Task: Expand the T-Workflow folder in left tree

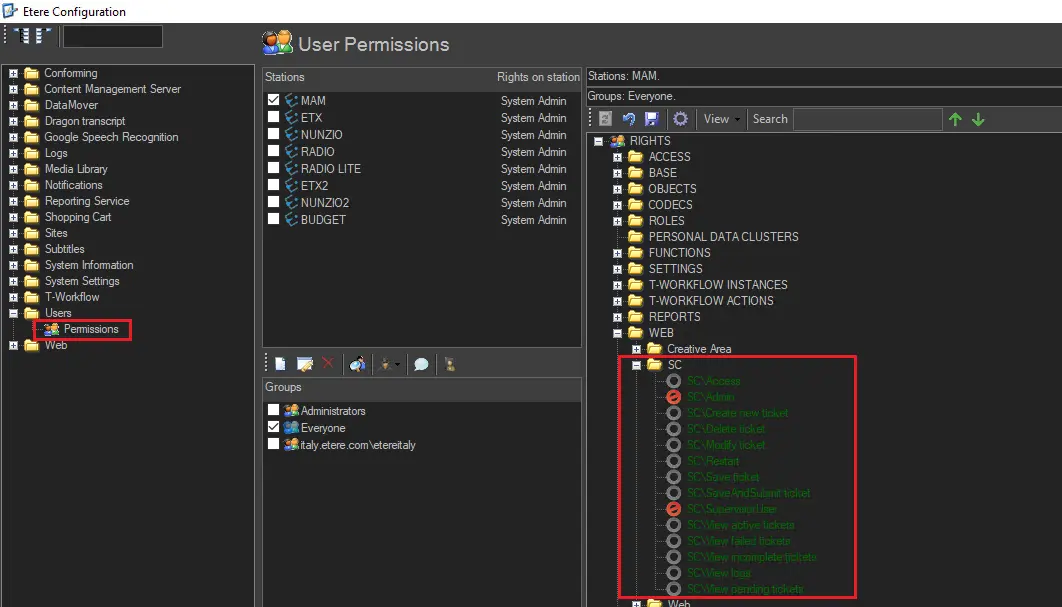Action: 14,297
